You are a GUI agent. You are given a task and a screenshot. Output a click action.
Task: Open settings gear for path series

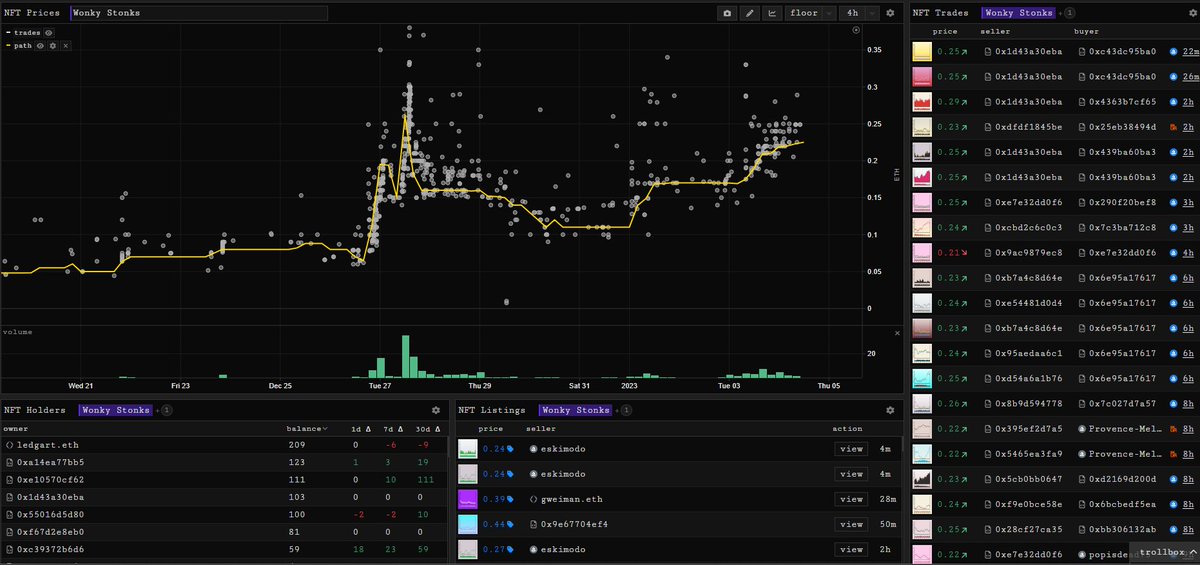pyautogui.click(x=53, y=46)
